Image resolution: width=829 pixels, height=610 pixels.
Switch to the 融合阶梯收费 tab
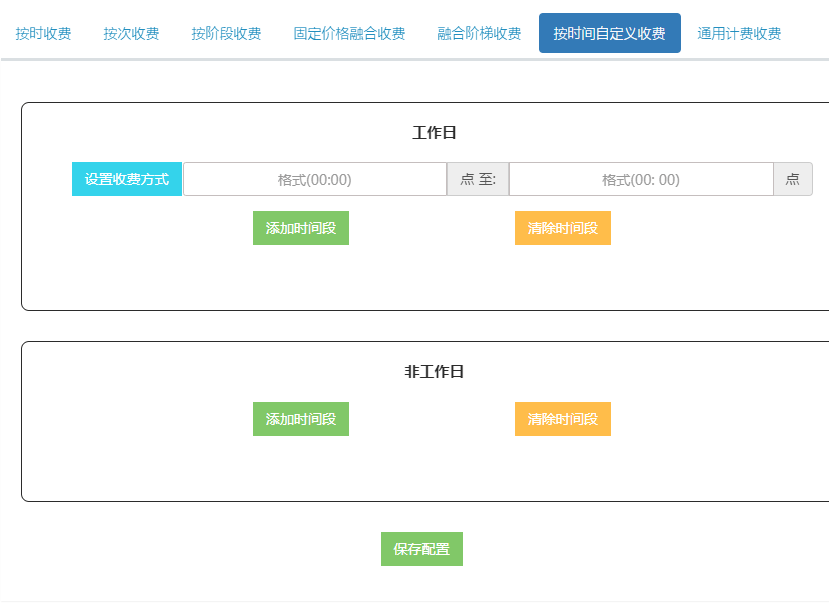(479, 34)
